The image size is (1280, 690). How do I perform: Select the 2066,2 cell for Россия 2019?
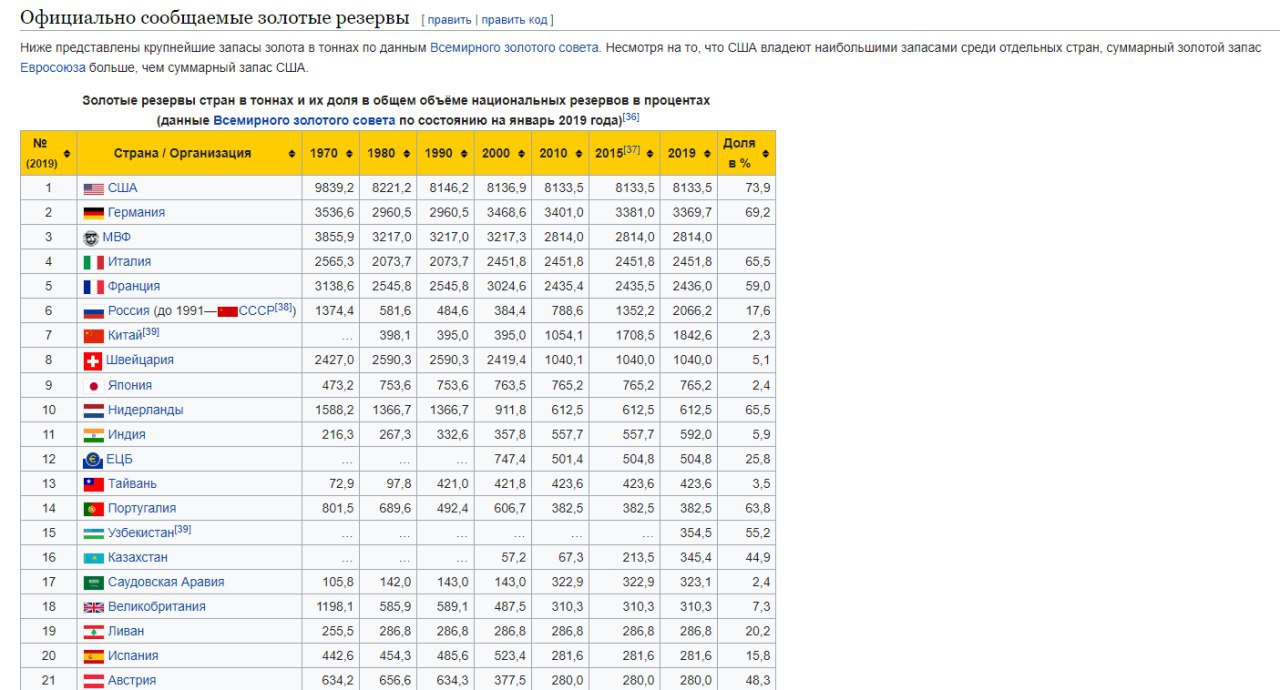(688, 312)
